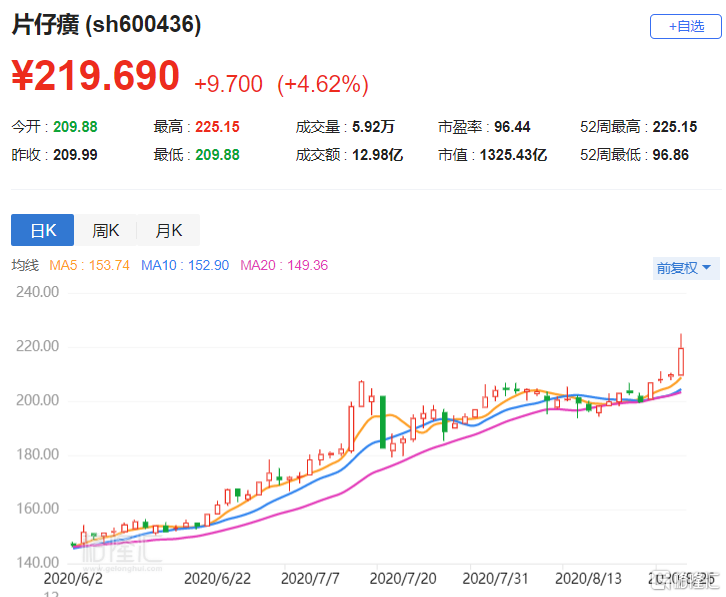726x597 pixels.
Task: Click the MA10 : 152.90 indicator
Action: [185, 265]
